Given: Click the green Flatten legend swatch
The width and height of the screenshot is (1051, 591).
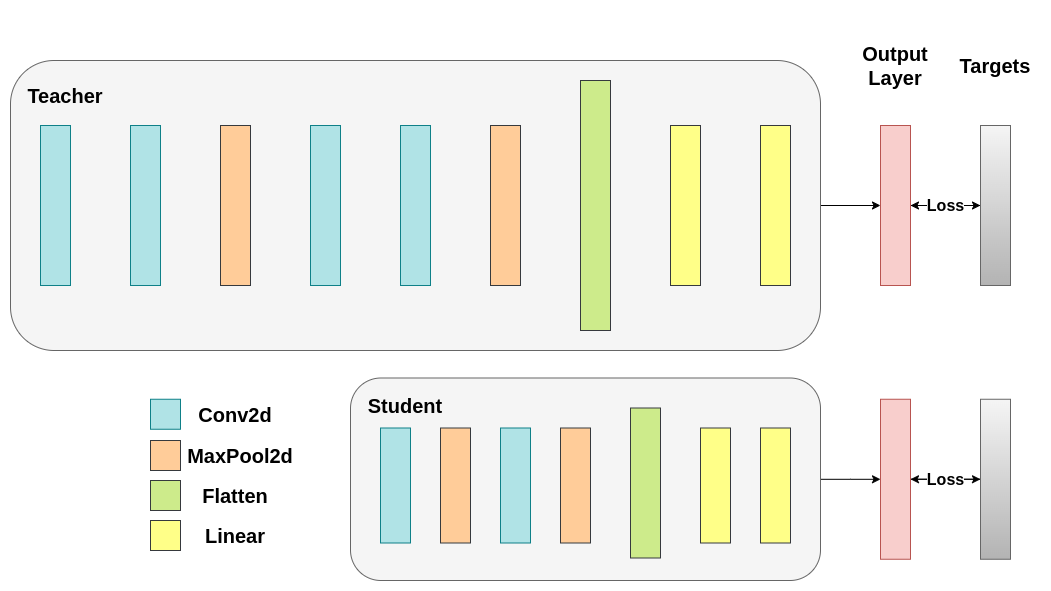Looking at the screenshot, I should (165, 495).
